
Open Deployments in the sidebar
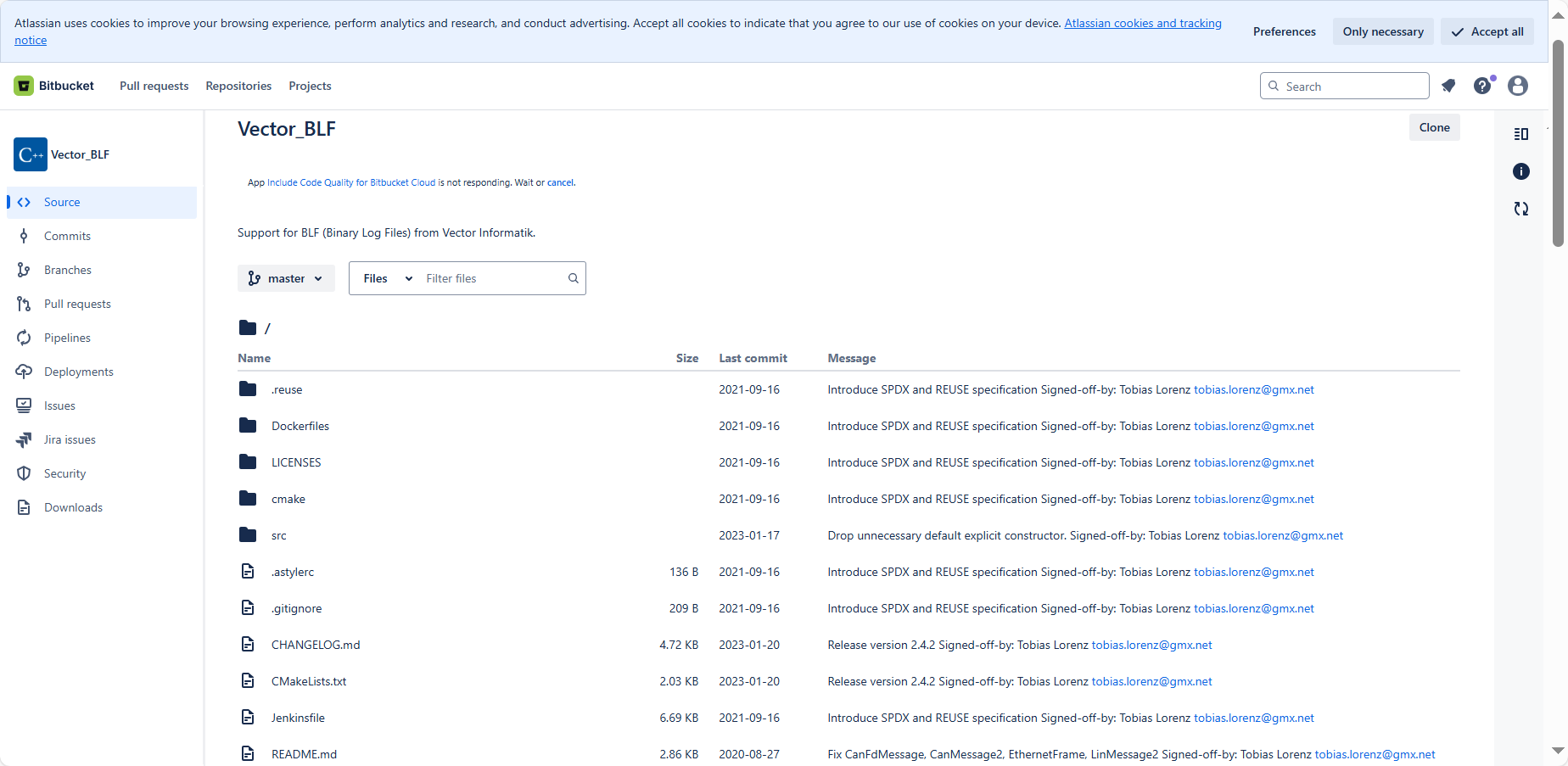tap(78, 372)
